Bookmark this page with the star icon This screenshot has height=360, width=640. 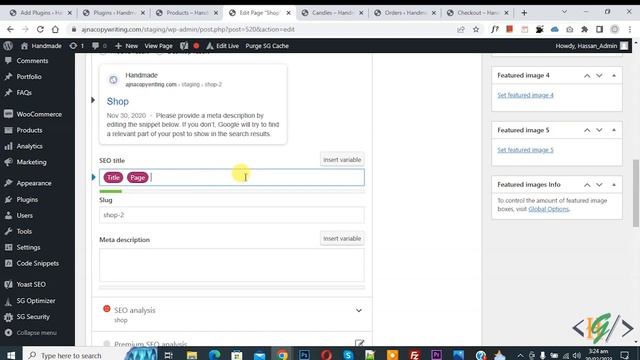[476, 29]
